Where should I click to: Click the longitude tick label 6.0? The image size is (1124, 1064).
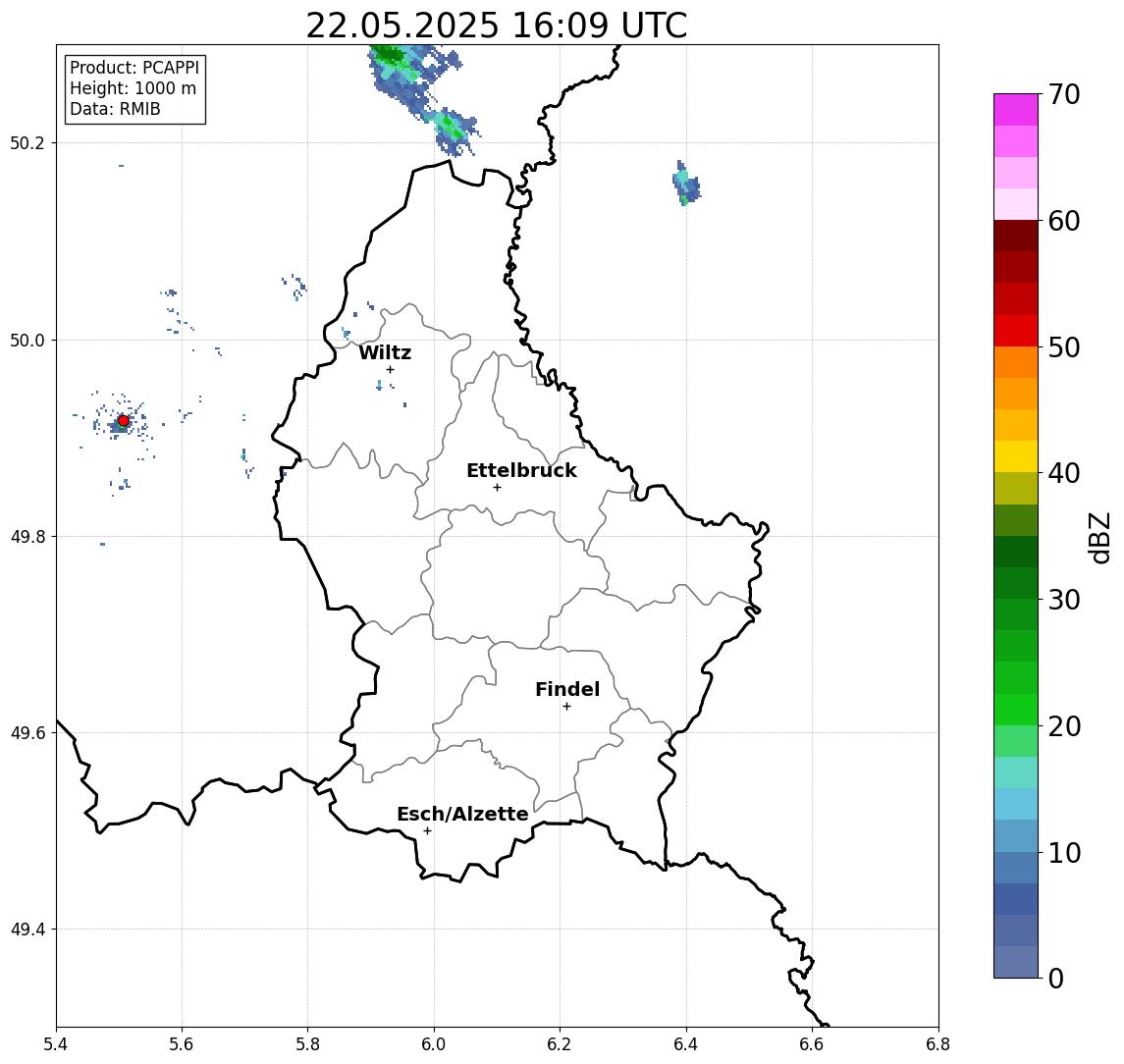[434, 1044]
